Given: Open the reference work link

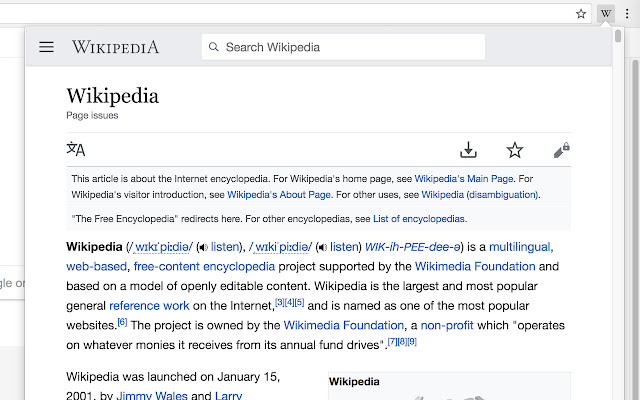Looking at the screenshot, I should point(149,306).
